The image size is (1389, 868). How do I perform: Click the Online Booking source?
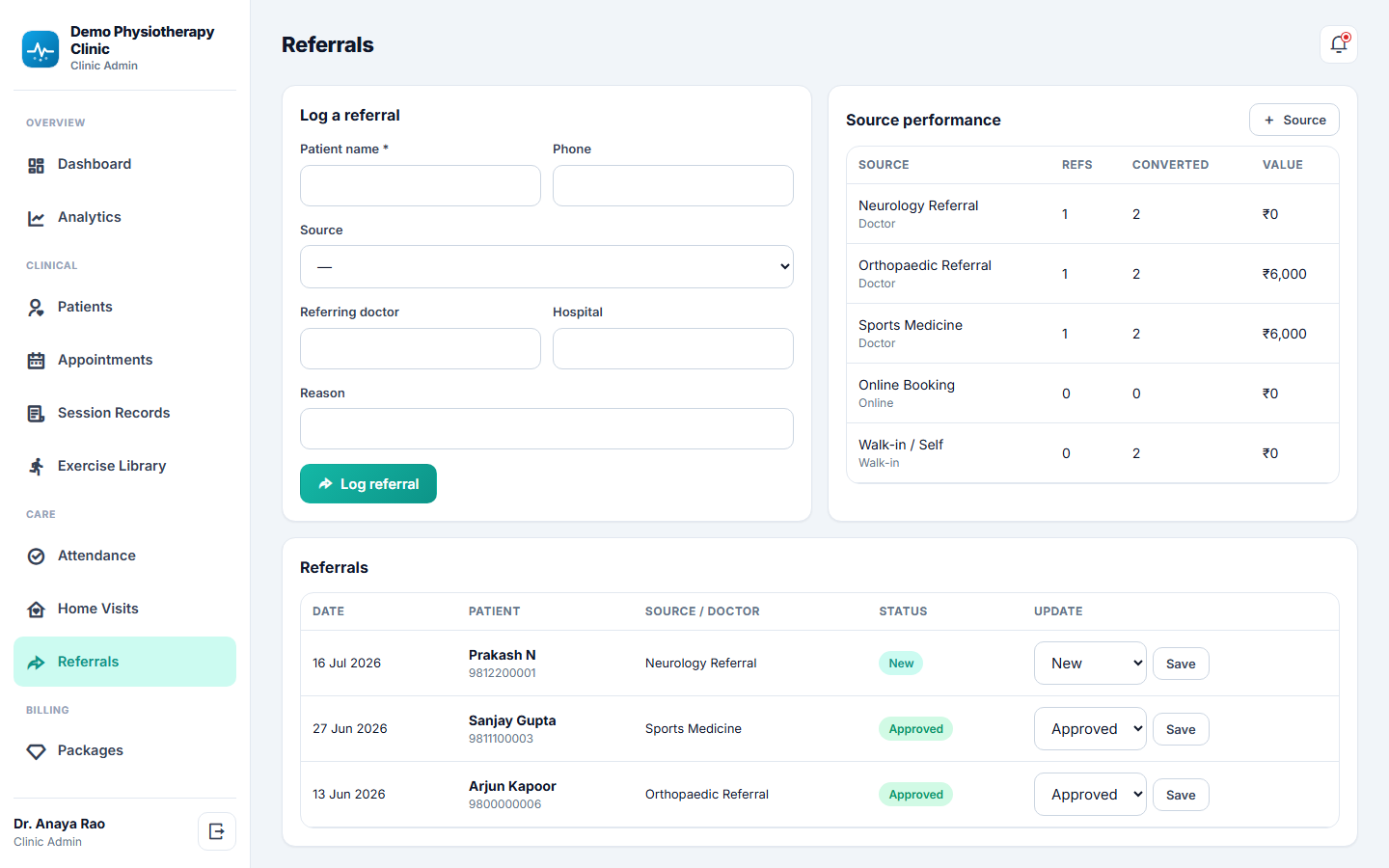[907, 385]
